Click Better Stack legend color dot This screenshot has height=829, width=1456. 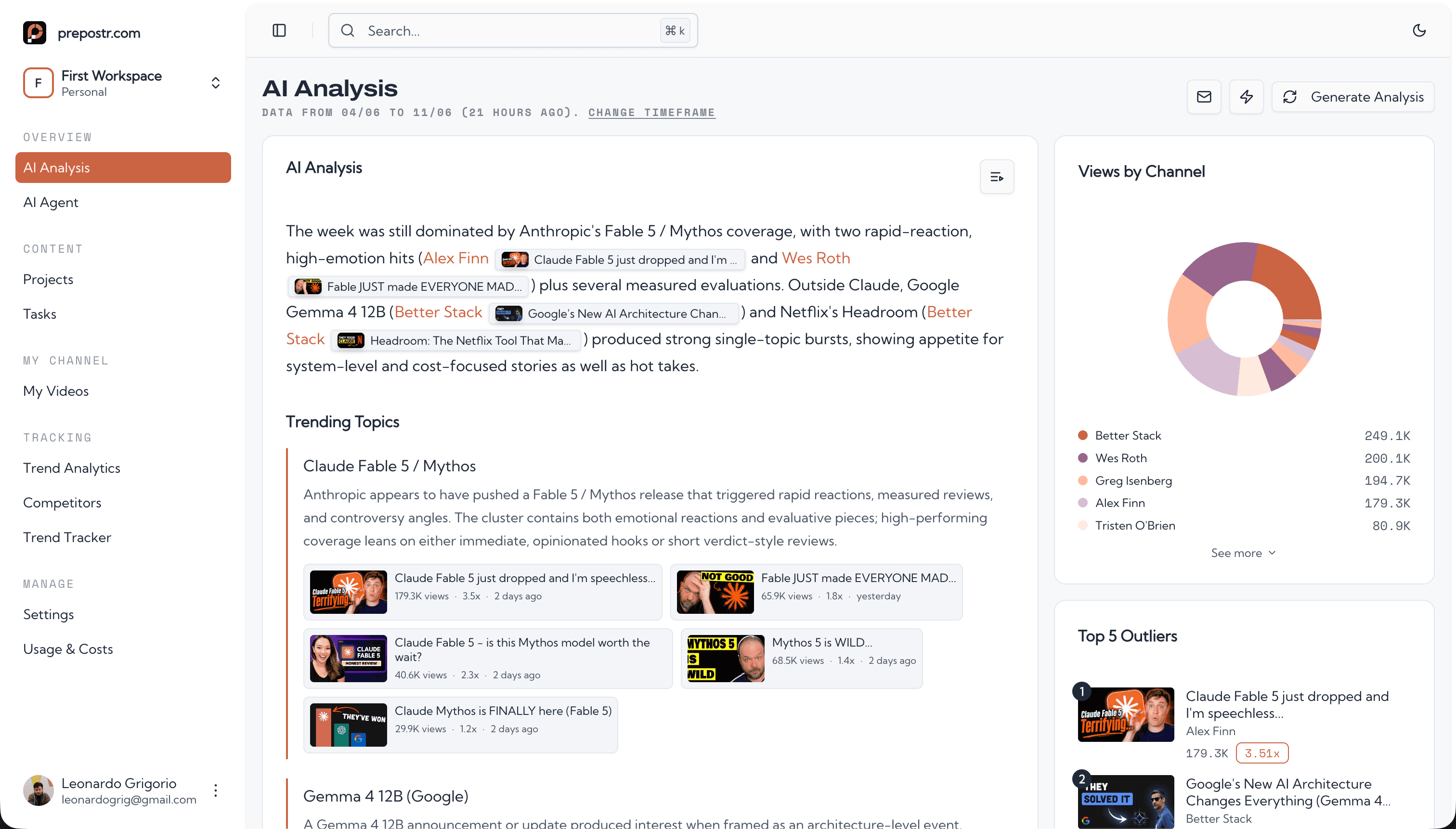1082,436
